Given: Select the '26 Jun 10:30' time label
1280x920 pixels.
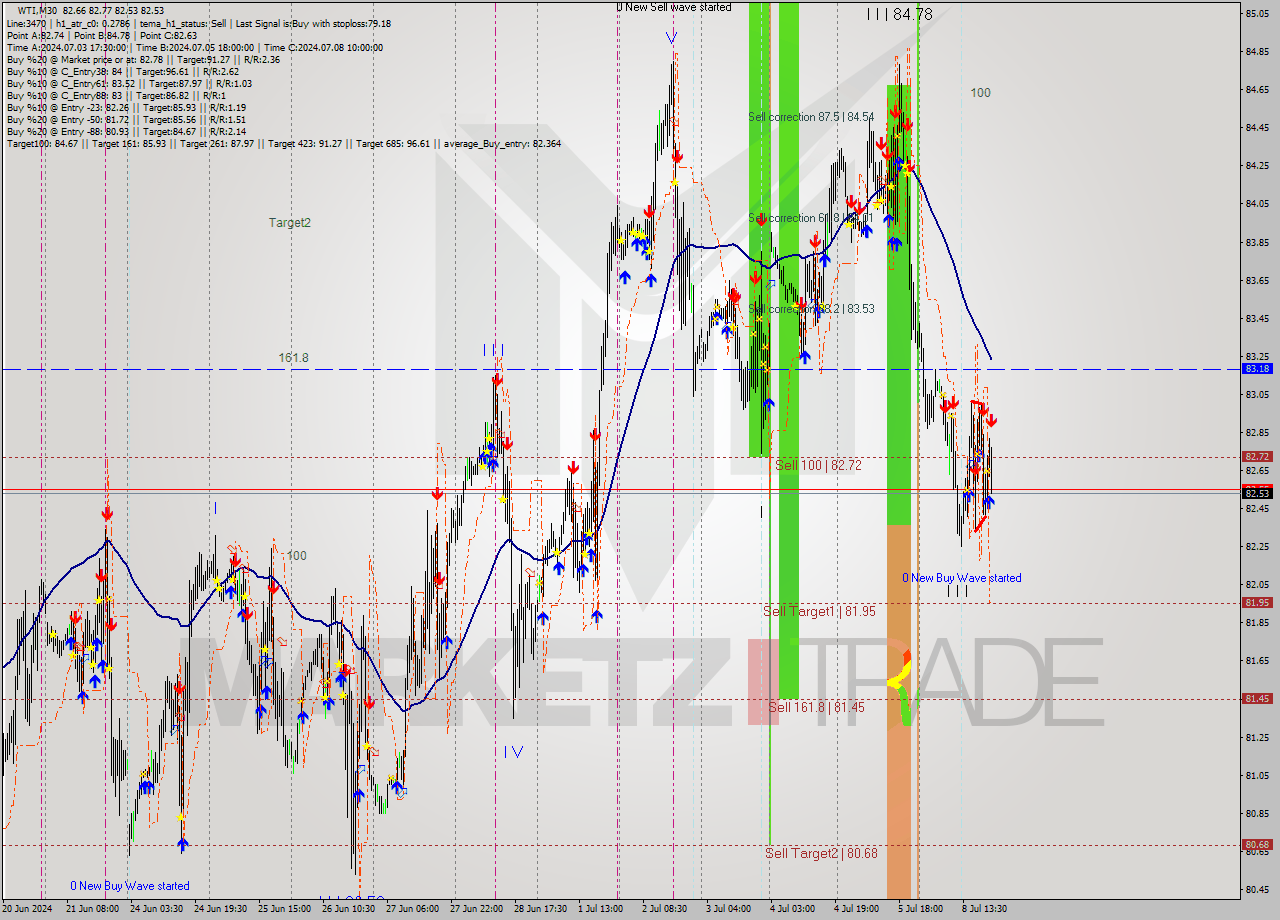Looking at the screenshot, I should click(x=349, y=909).
